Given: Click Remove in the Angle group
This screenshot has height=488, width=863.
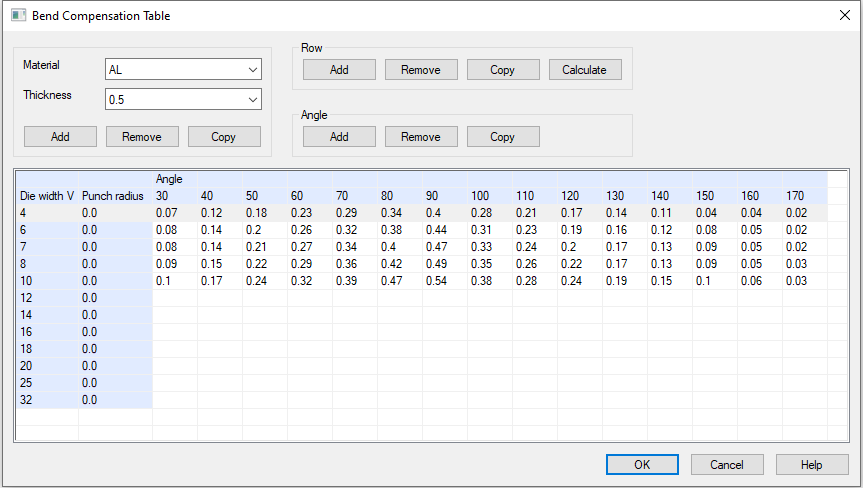Looking at the screenshot, I should pyautogui.click(x=421, y=137).
